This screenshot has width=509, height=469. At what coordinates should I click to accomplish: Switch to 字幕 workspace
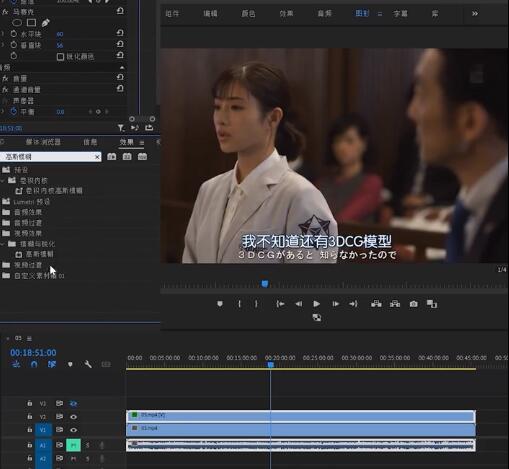(x=400, y=14)
